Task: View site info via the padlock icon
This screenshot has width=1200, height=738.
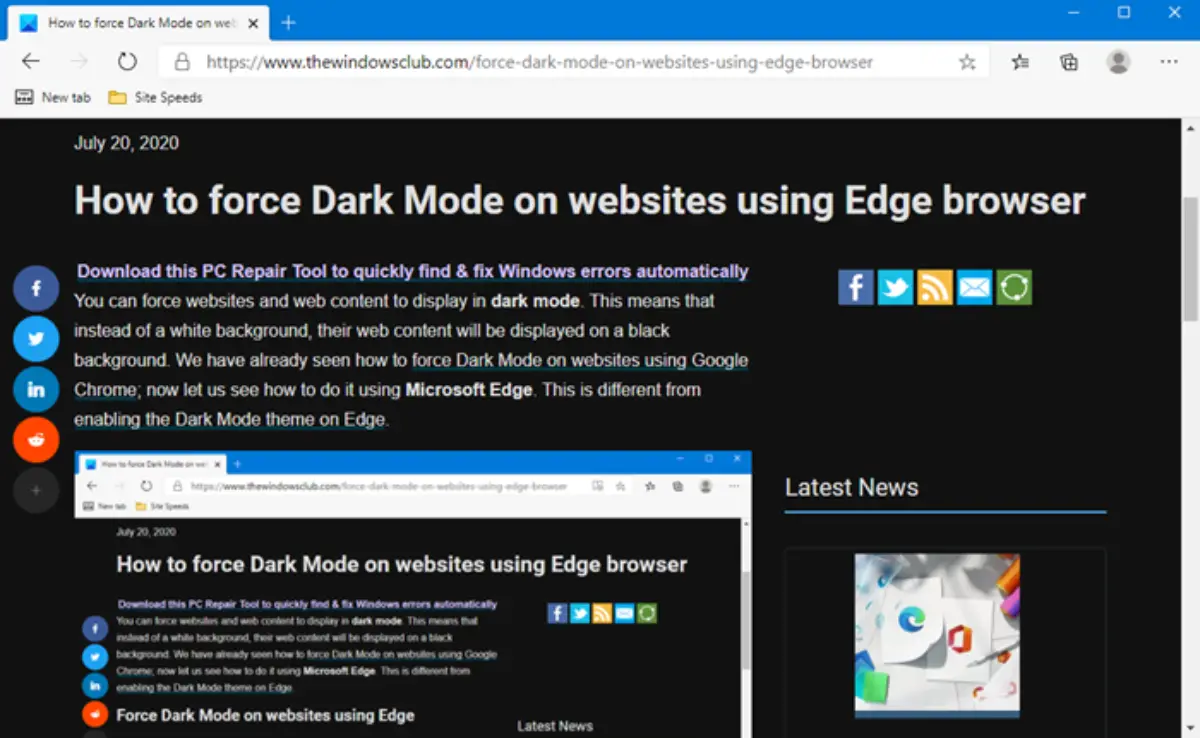Action: (x=182, y=62)
